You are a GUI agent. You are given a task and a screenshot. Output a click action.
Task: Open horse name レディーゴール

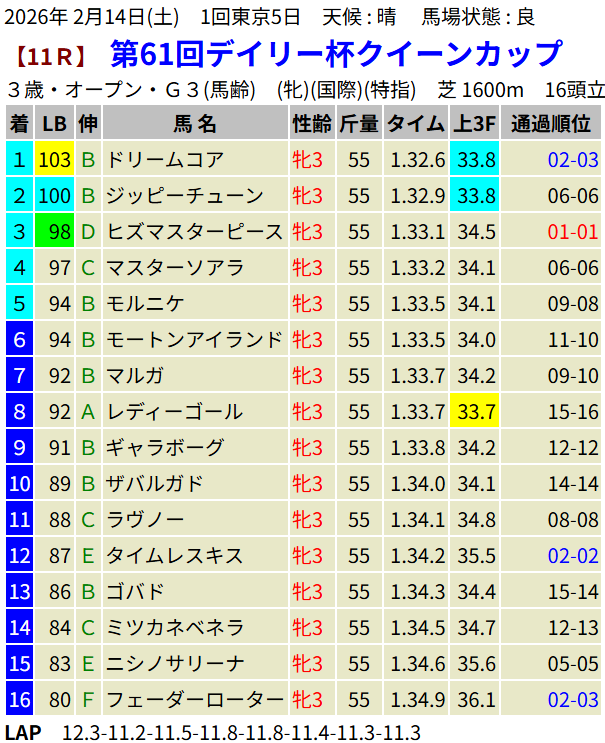175,412
